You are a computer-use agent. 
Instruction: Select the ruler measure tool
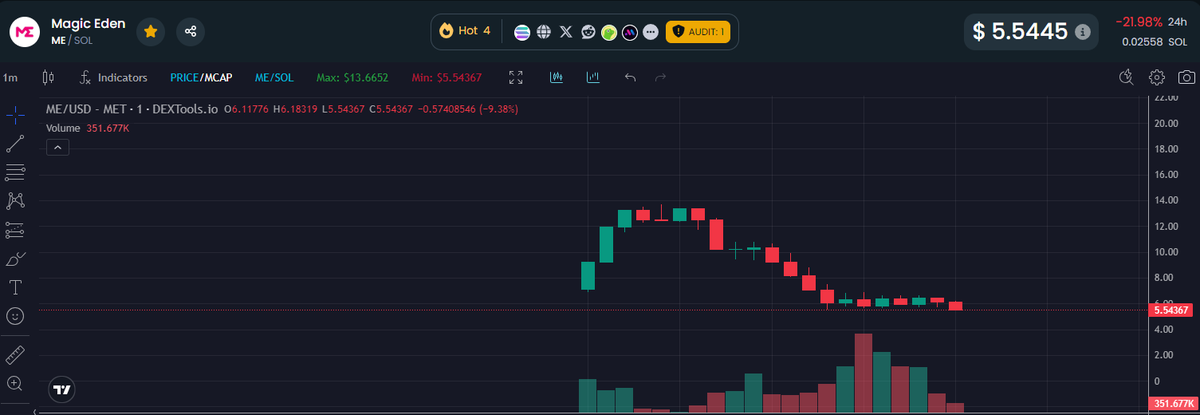(15, 354)
